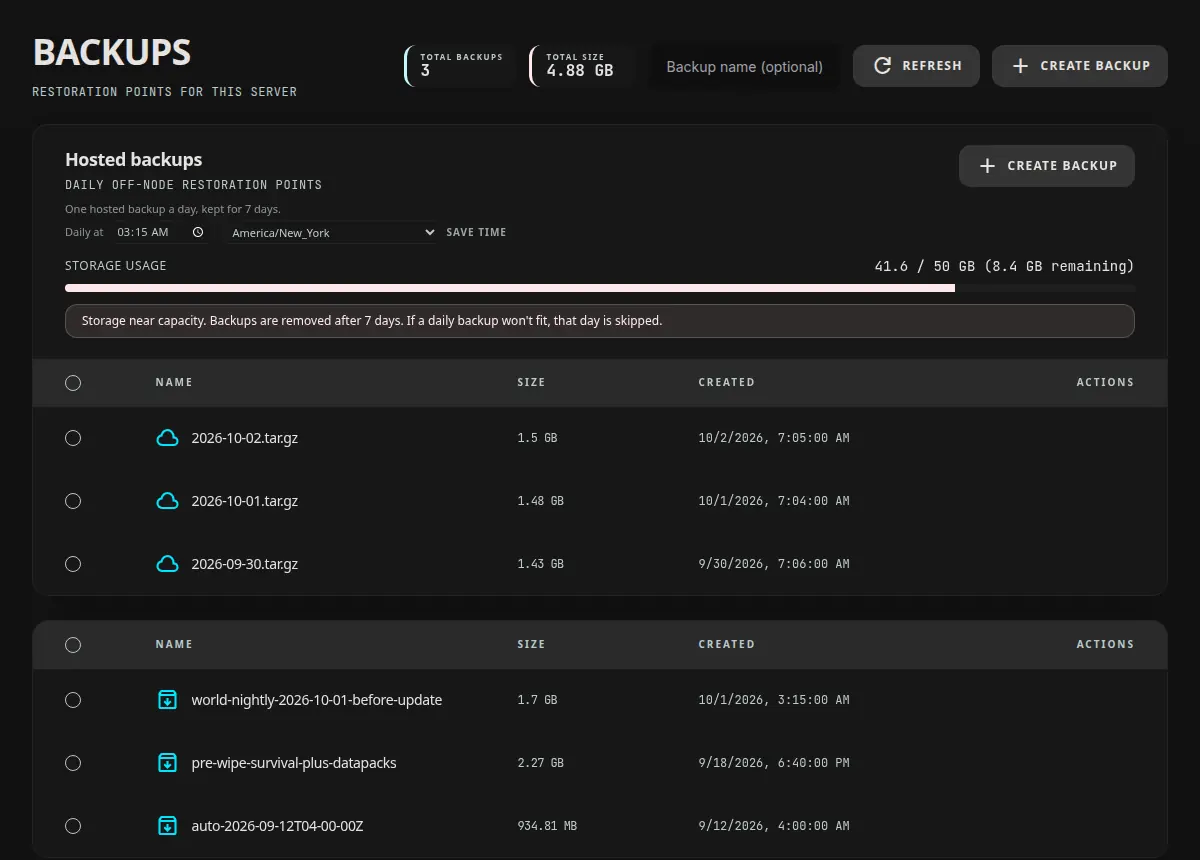Open the America/New_York timezone dropdown
Viewport: 1200px width, 860px height.
331,232
